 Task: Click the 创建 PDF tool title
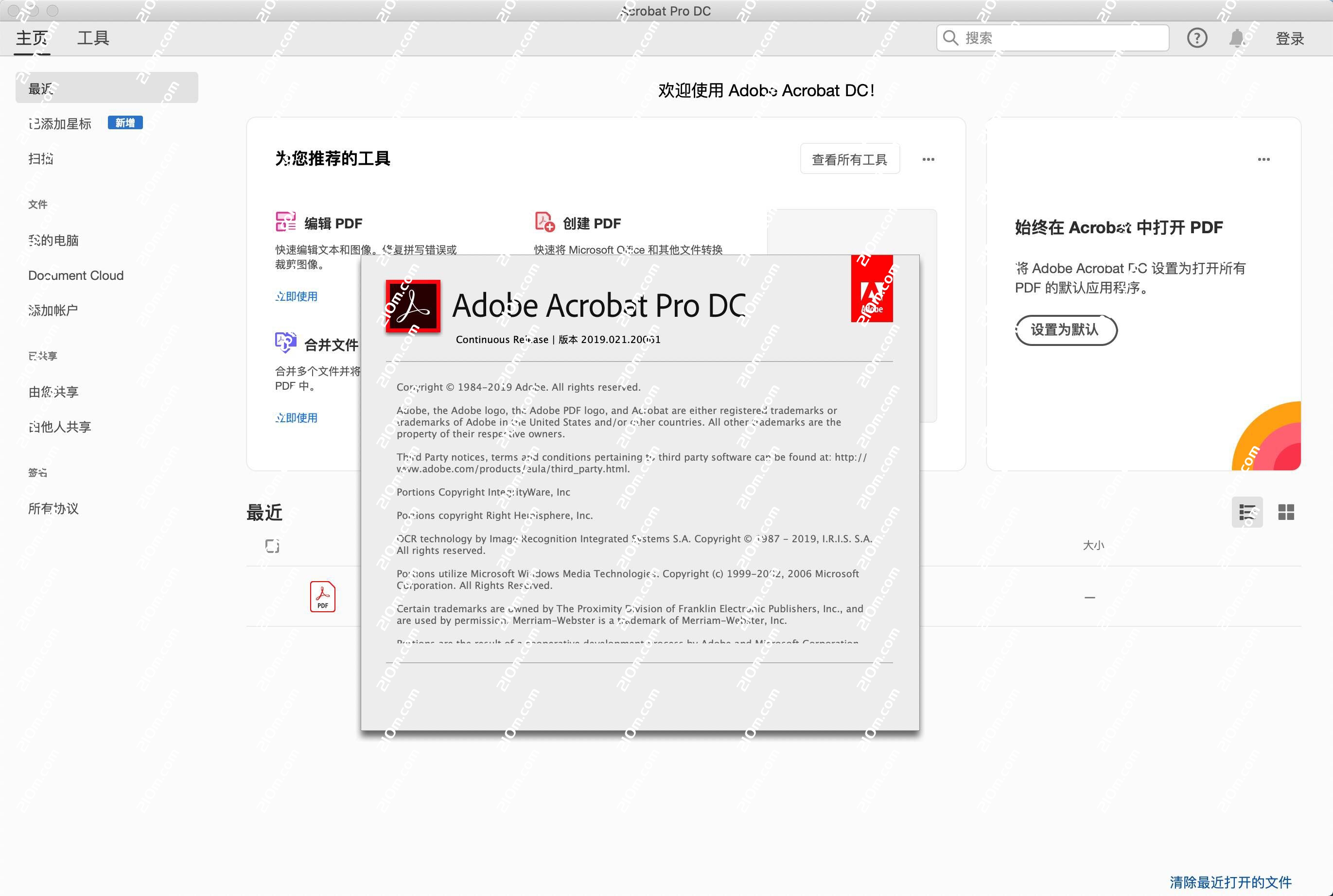tap(592, 224)
